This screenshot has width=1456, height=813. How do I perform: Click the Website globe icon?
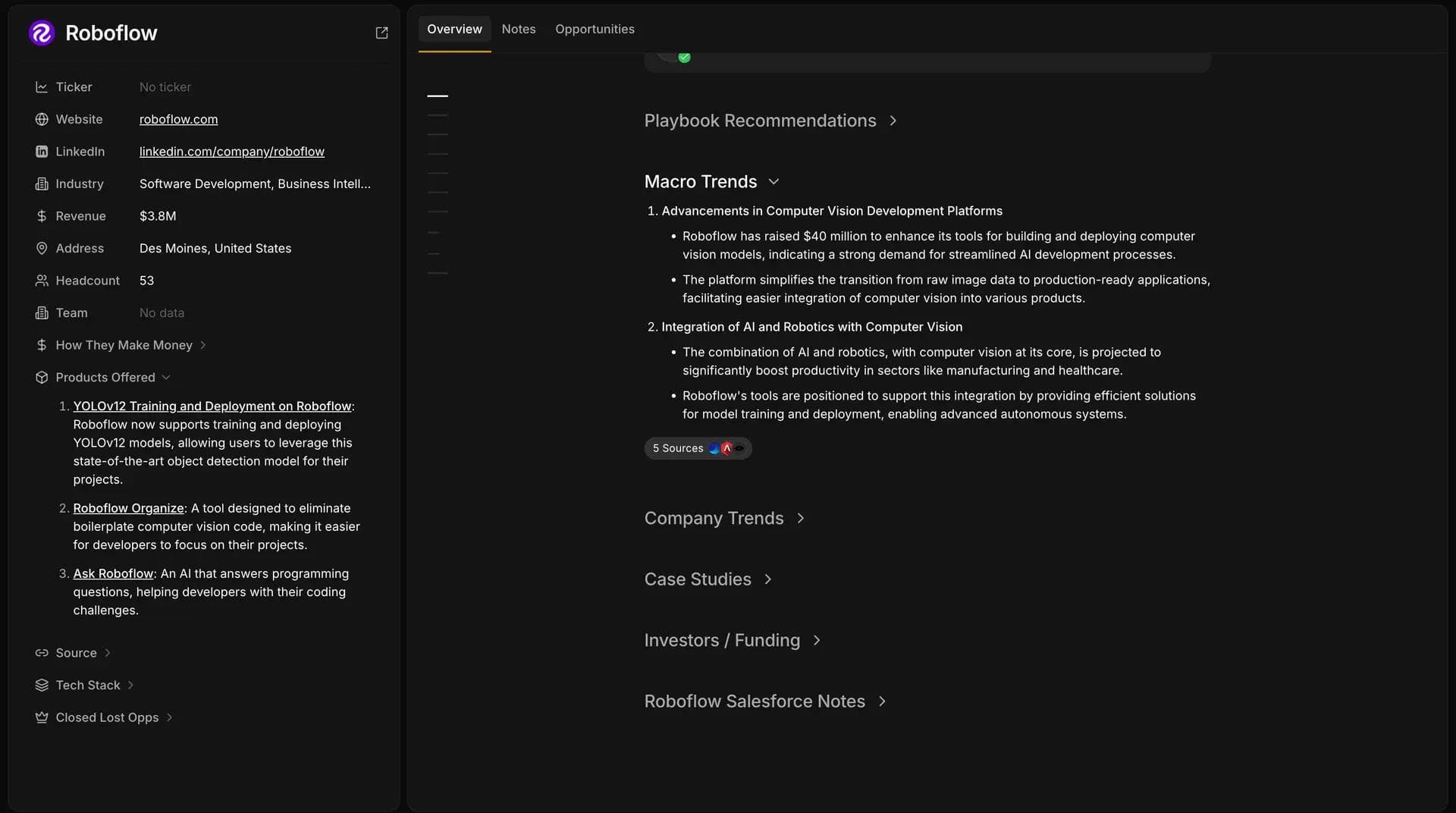pos(42,119)
